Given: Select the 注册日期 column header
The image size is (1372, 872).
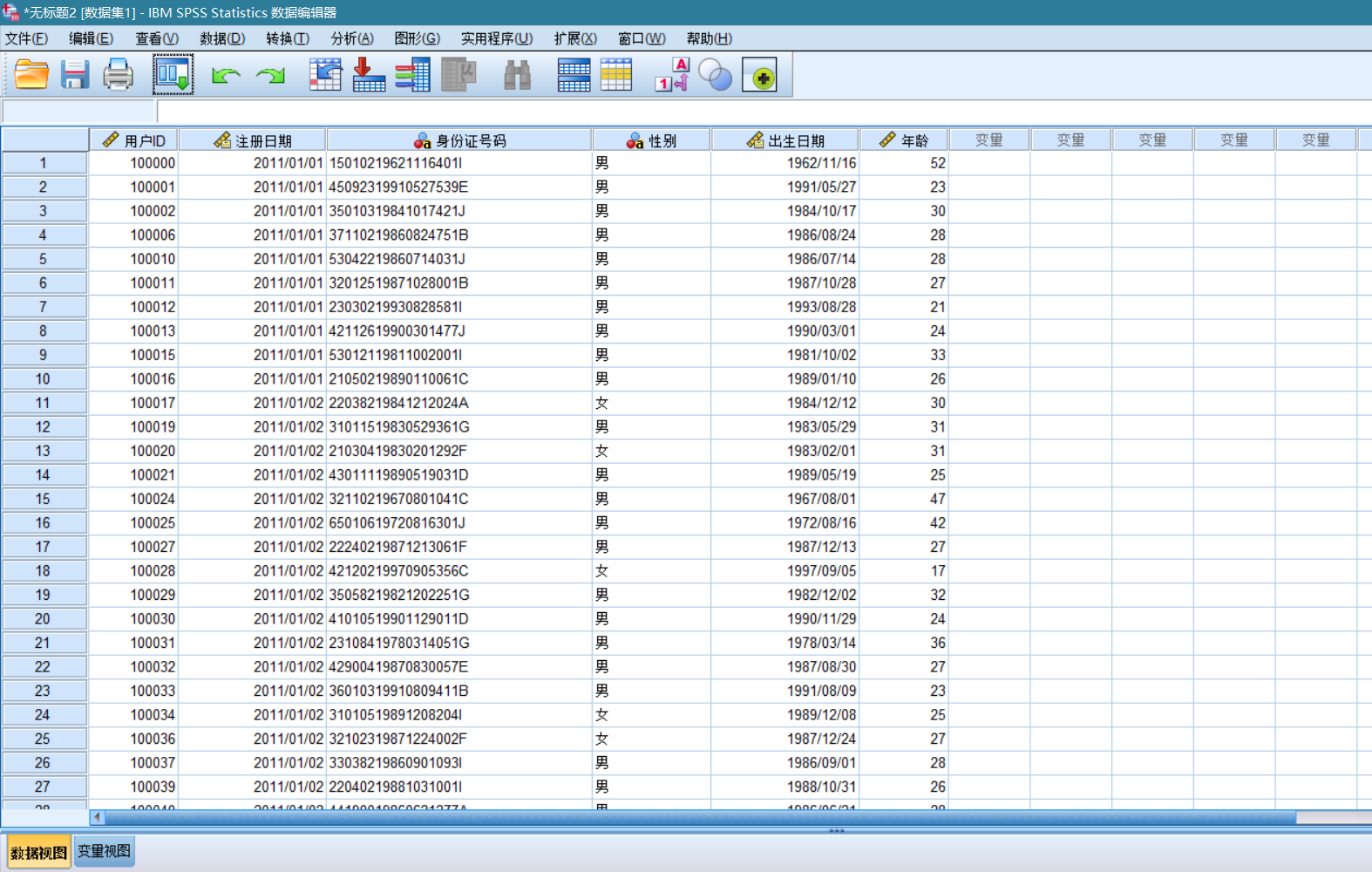Looking at the screenshot, I should pyautogui.click(x=253, y=140).
